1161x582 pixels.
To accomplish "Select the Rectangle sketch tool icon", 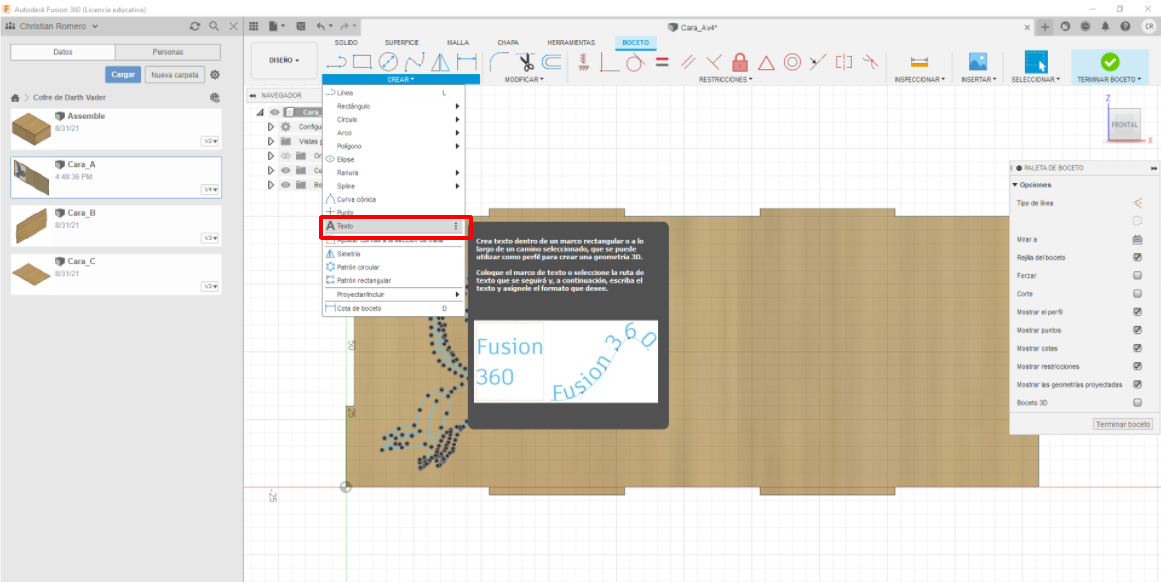I will (362, 62).
